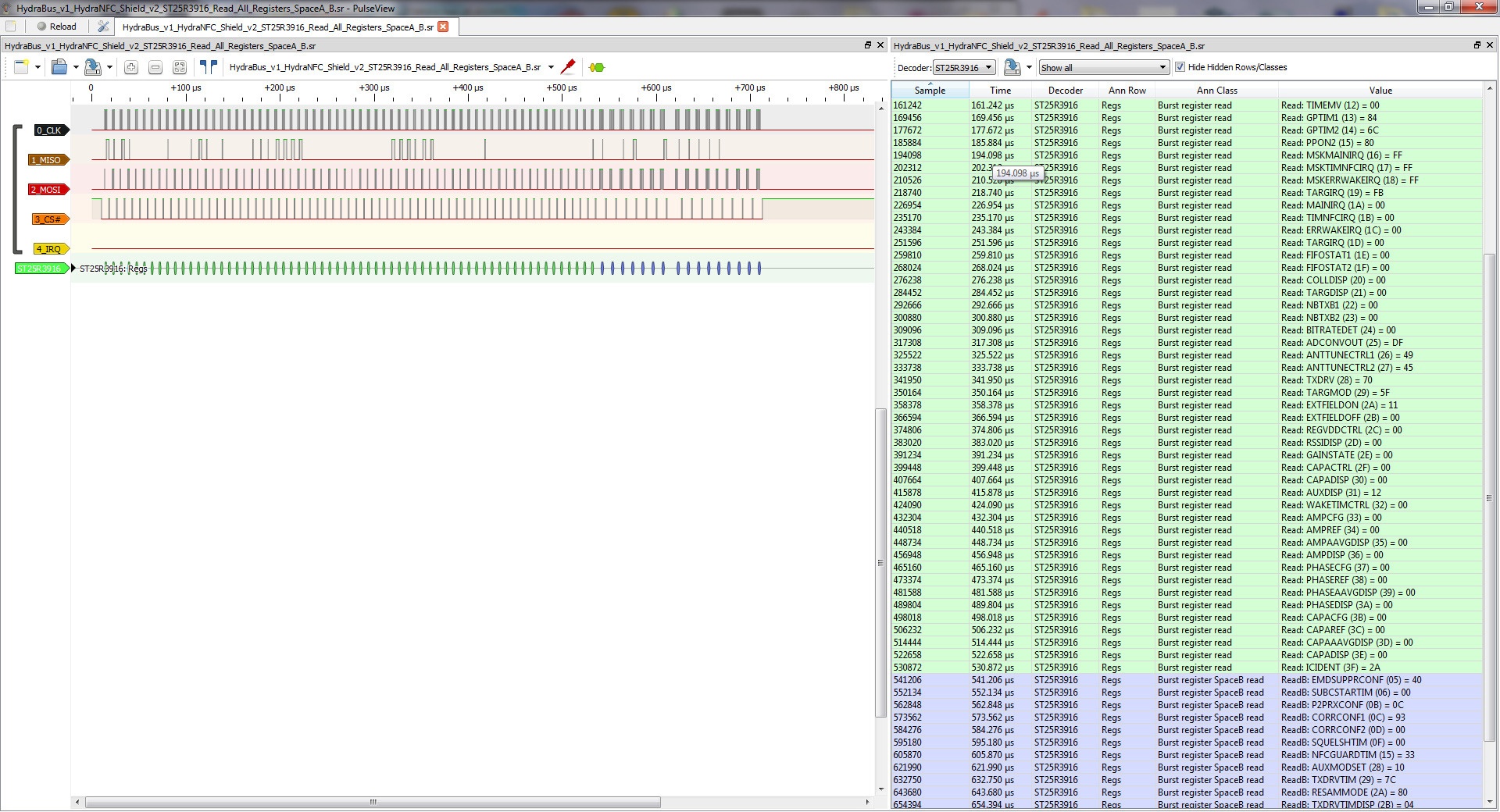Click the new view toolbar icon

click(21, 67)
